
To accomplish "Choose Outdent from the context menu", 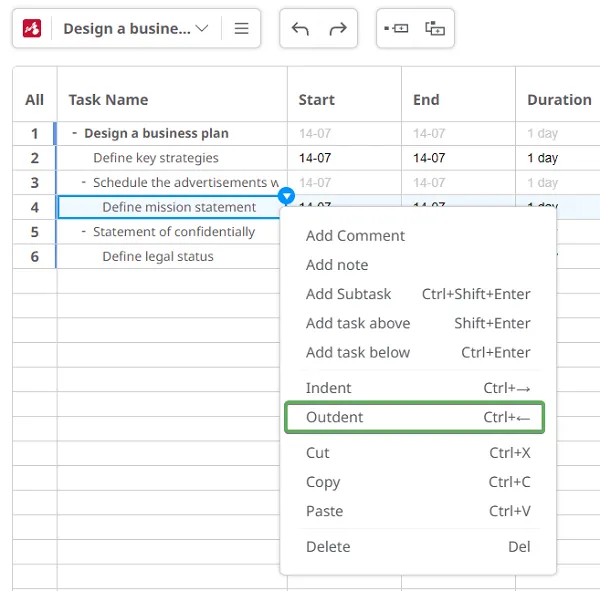I will click(415, 417).
